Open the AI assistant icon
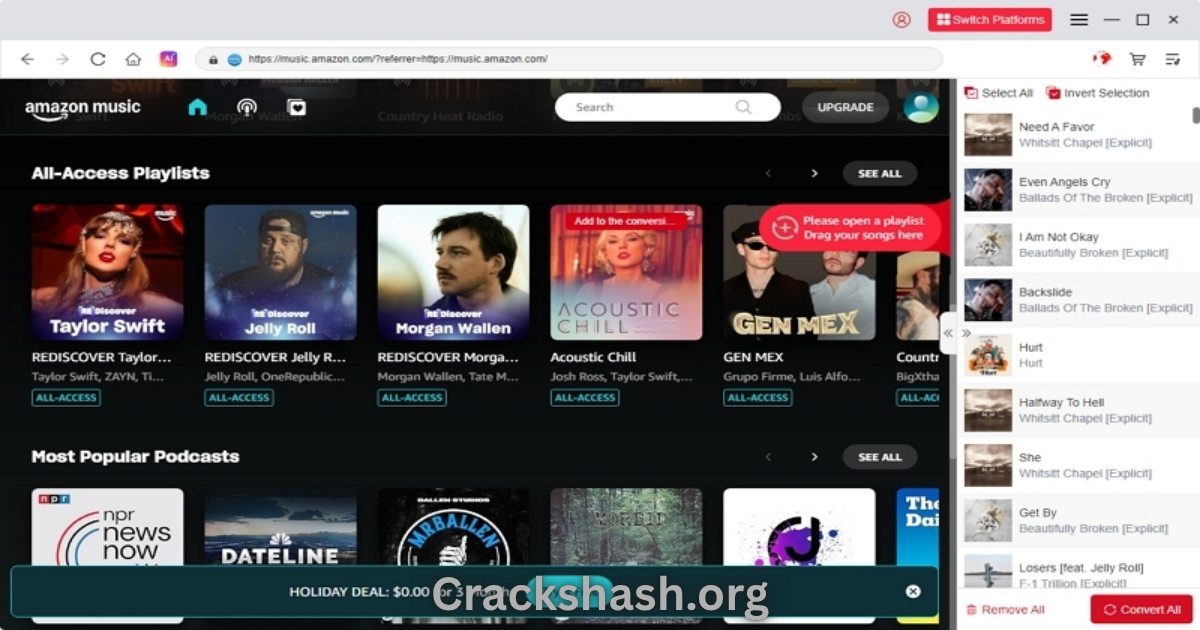Image resolution: width=1200 pixels, height=630 pixels. click(x=168, y=59)
